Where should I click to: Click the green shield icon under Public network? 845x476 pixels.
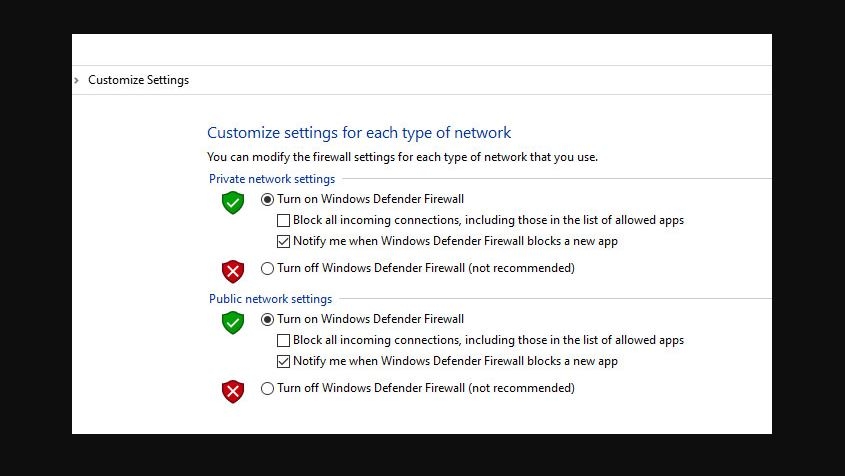click(233, 323)
